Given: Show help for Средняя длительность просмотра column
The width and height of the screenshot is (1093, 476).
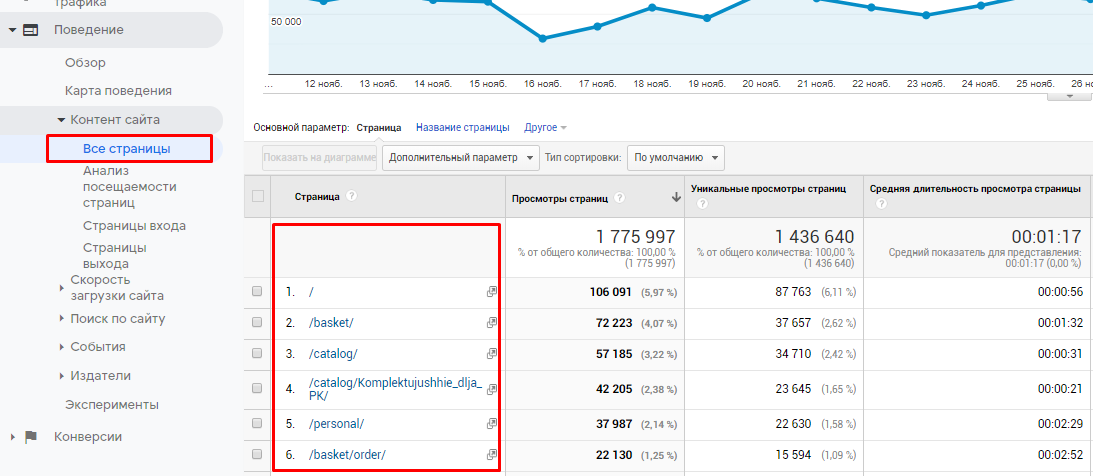Looking at the screenshot, I should click(x=881, y=204).
